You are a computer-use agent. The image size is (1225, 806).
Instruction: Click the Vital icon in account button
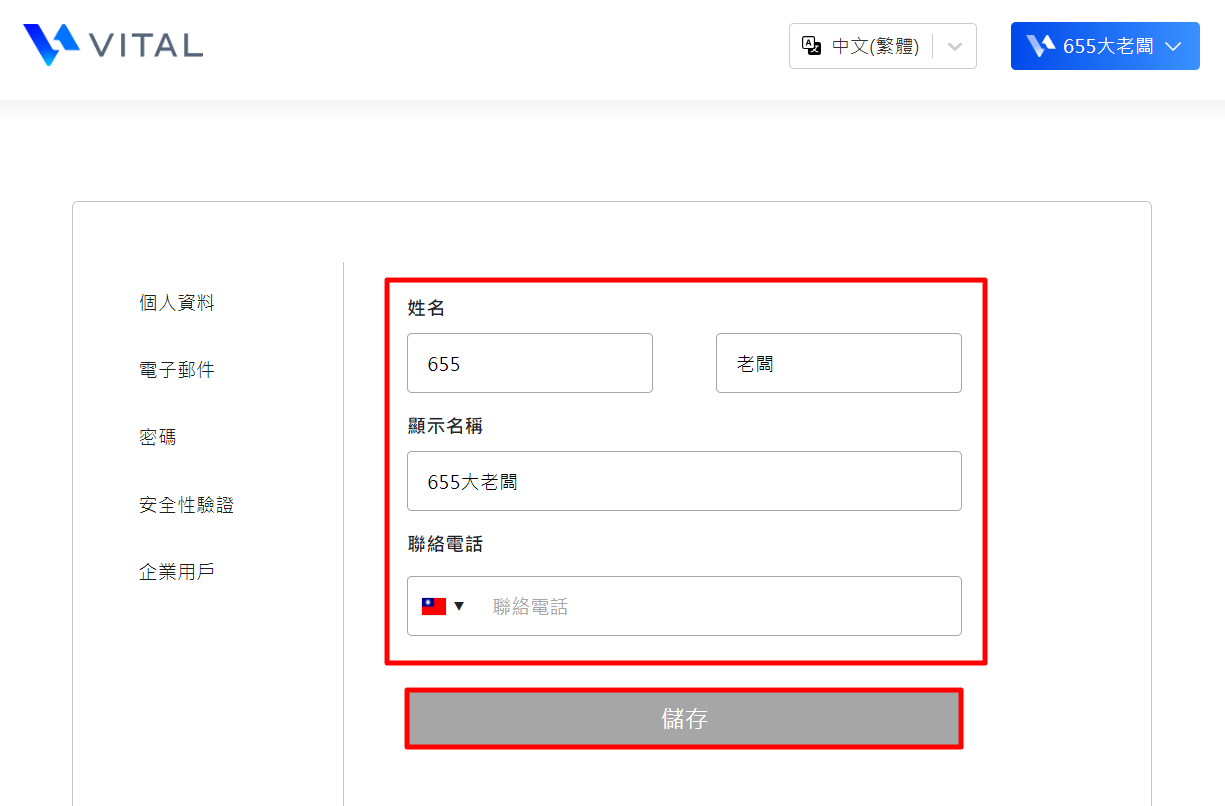coord(1041,46)
